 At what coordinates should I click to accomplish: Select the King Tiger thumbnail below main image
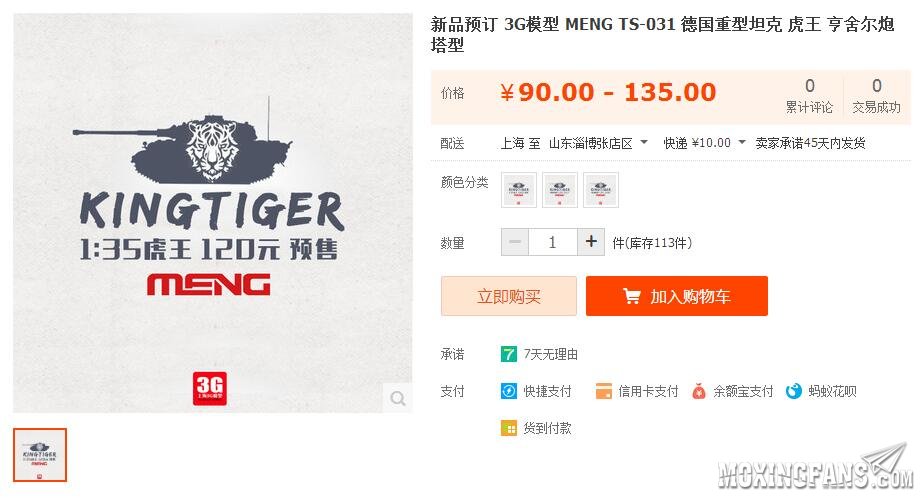point(40,455)
